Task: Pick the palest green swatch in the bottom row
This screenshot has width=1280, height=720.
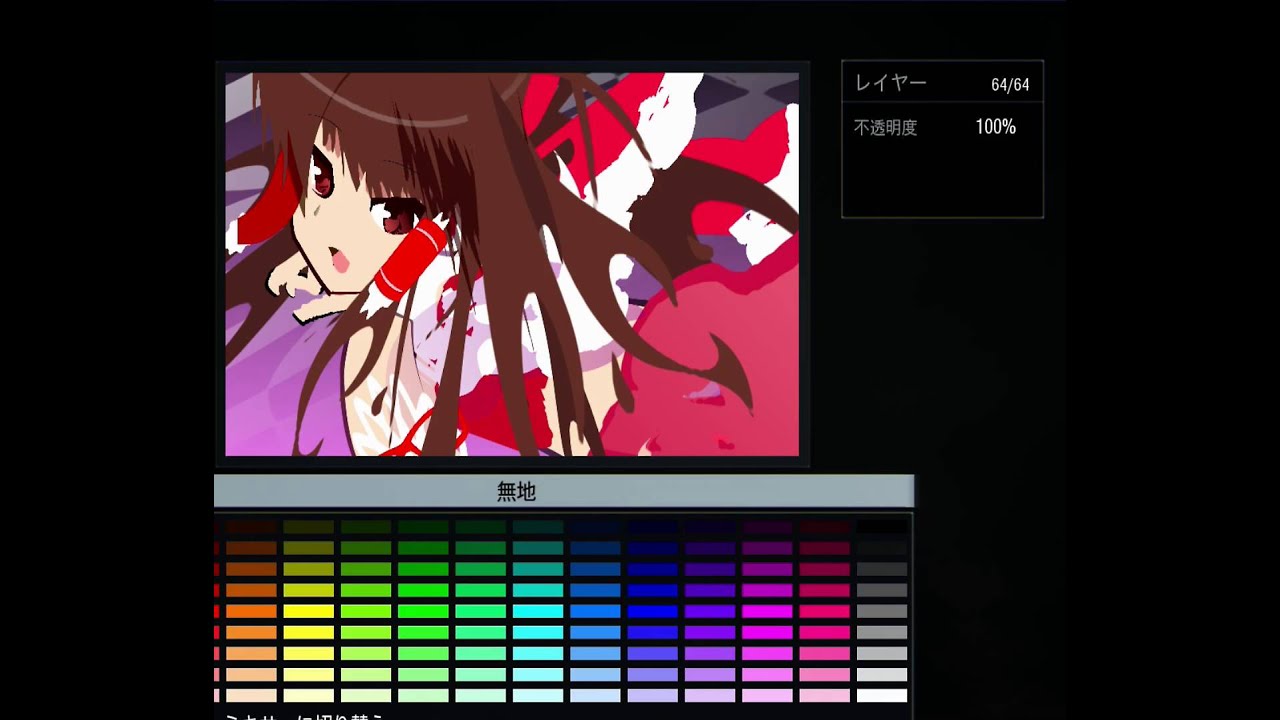Action: pyautogui.click(x=423, y=695)
